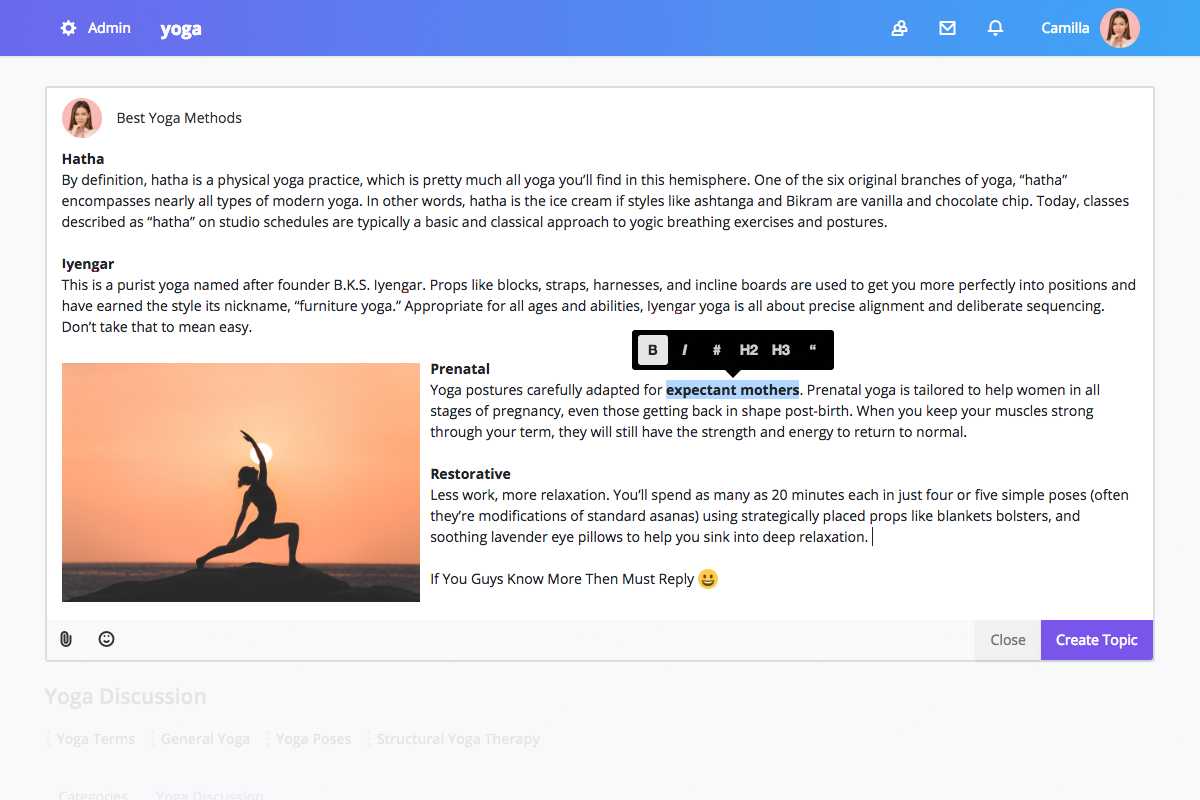1200x800 pixels.
Task: Insert a hash tag from the formatting popup
Action: tap(716, 350)
